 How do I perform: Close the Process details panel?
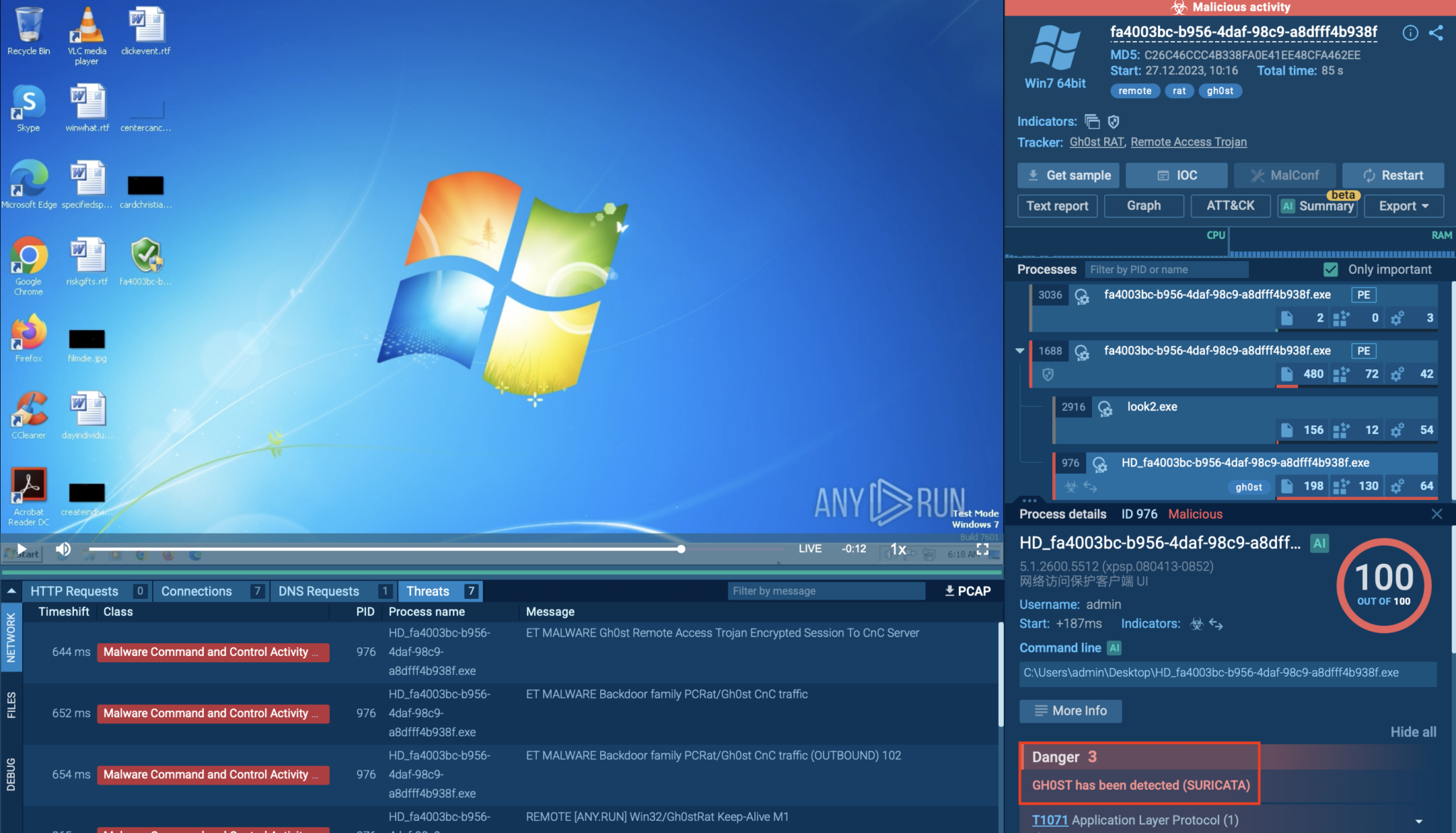[1436, 514]
